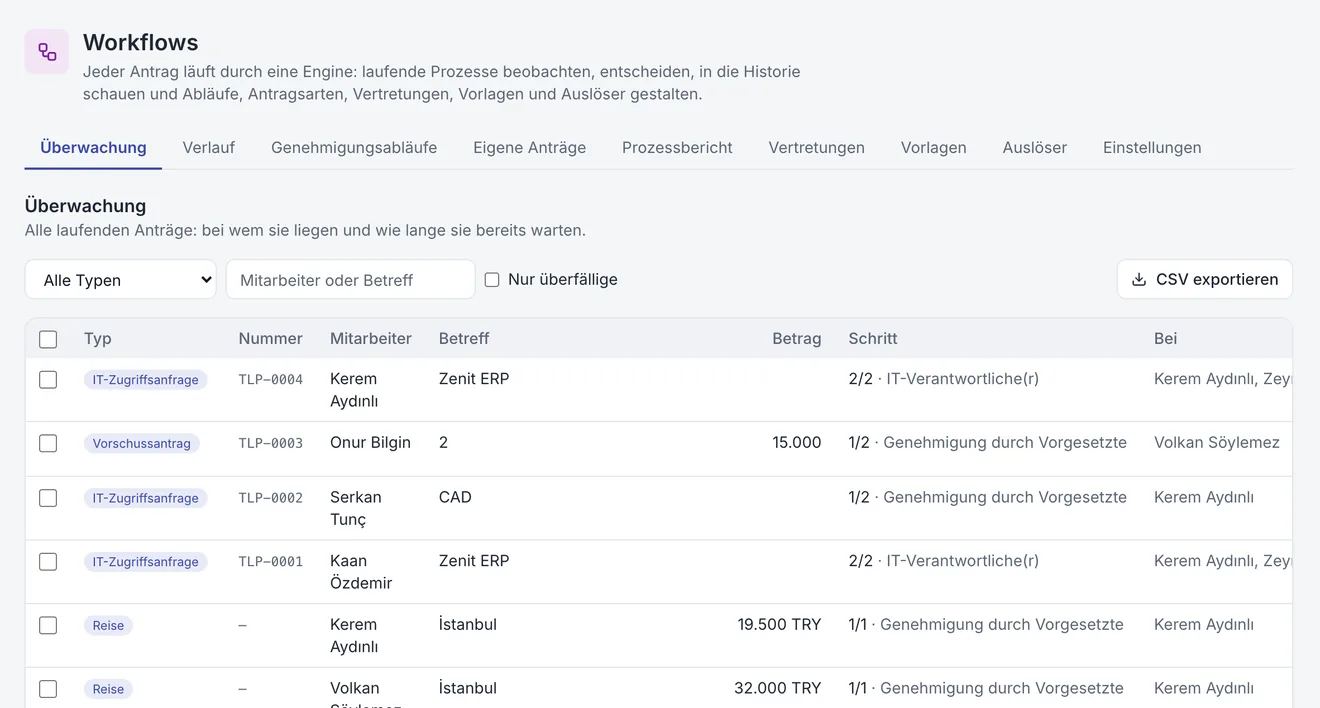Click the IT-Zugriffsanfrage badge in row TLP-0002
The width and height of the screenshot is (1320, 708).
coord(146,498)
